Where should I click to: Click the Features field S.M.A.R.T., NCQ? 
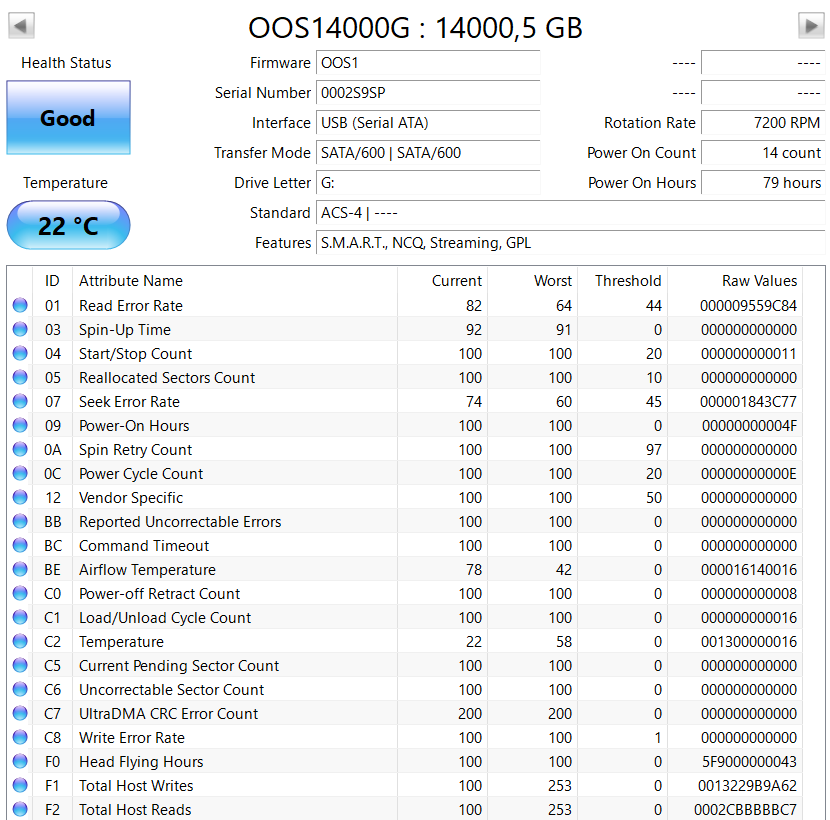pos(571,243)
